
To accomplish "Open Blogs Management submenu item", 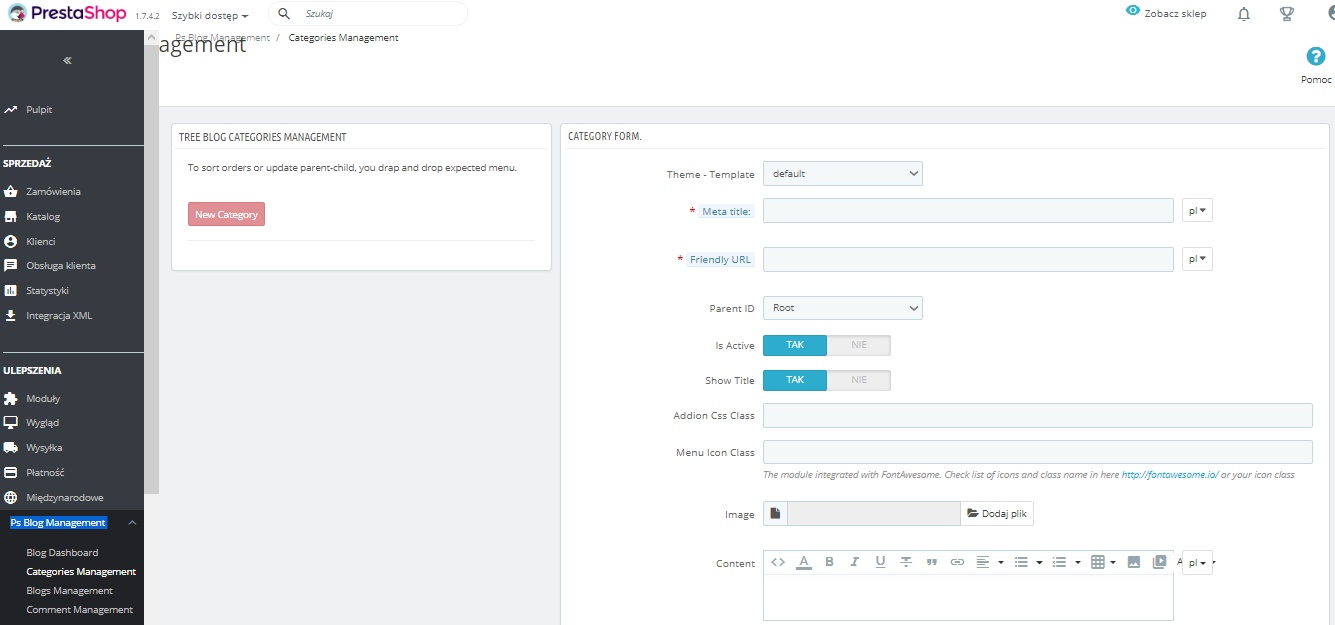I will point(69,590).
